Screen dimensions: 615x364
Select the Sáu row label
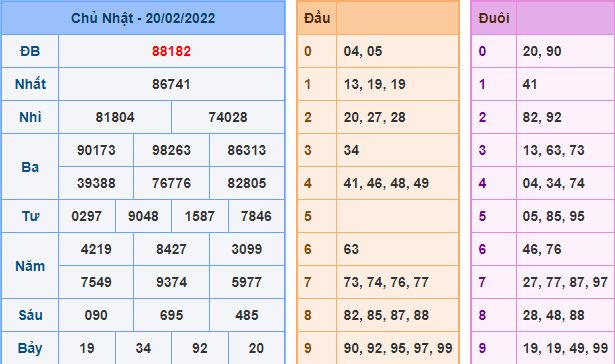(30, 315)
